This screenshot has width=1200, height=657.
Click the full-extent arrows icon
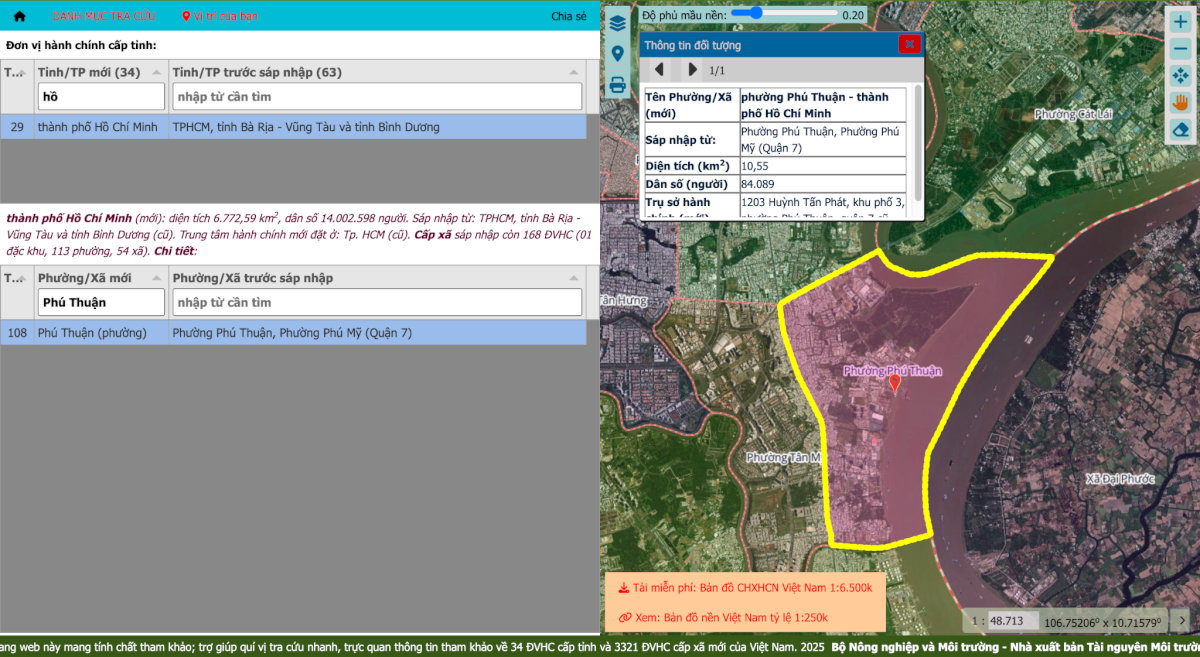pyautogui.click(x=1180, y=75)
